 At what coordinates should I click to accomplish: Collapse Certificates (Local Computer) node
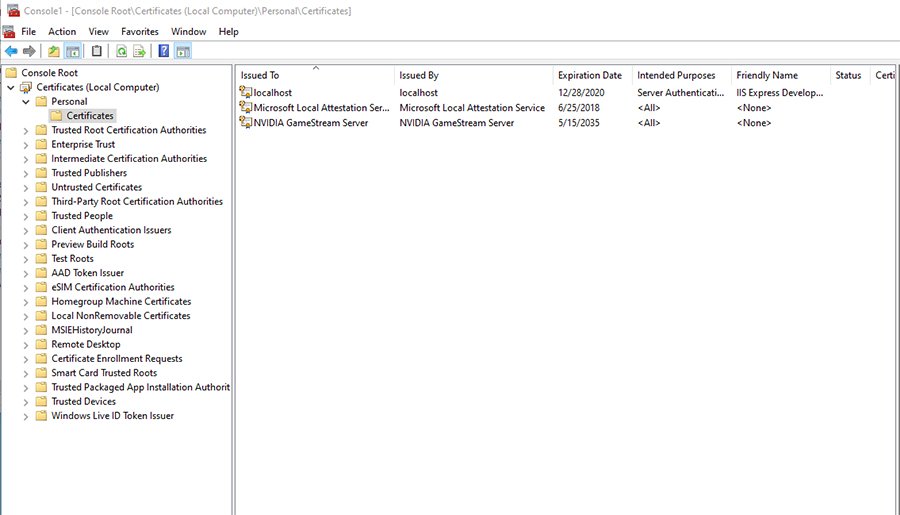point(11,88)
